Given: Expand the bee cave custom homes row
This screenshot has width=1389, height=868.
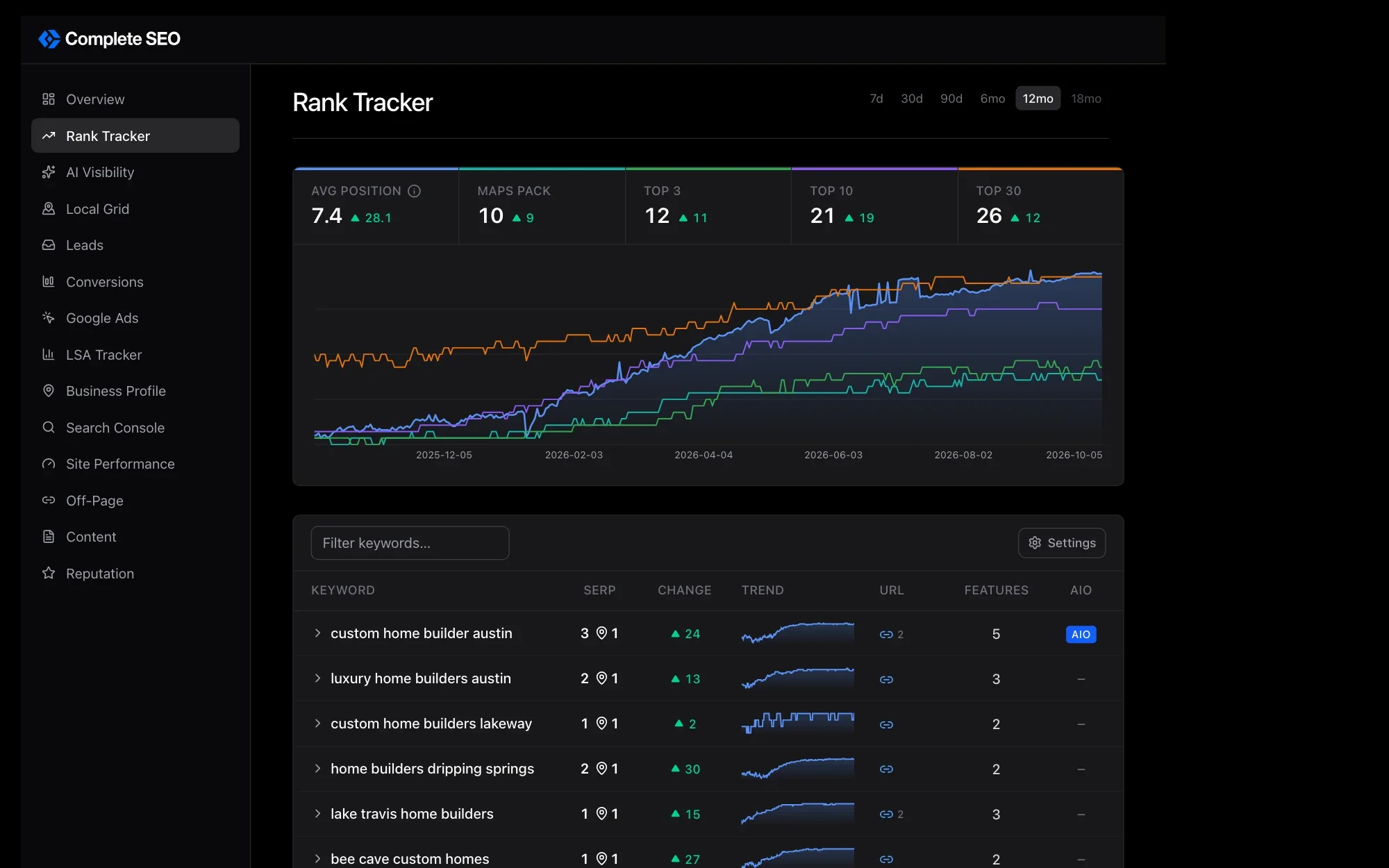Looking at the screenshot, I should [x=317, y=859].
